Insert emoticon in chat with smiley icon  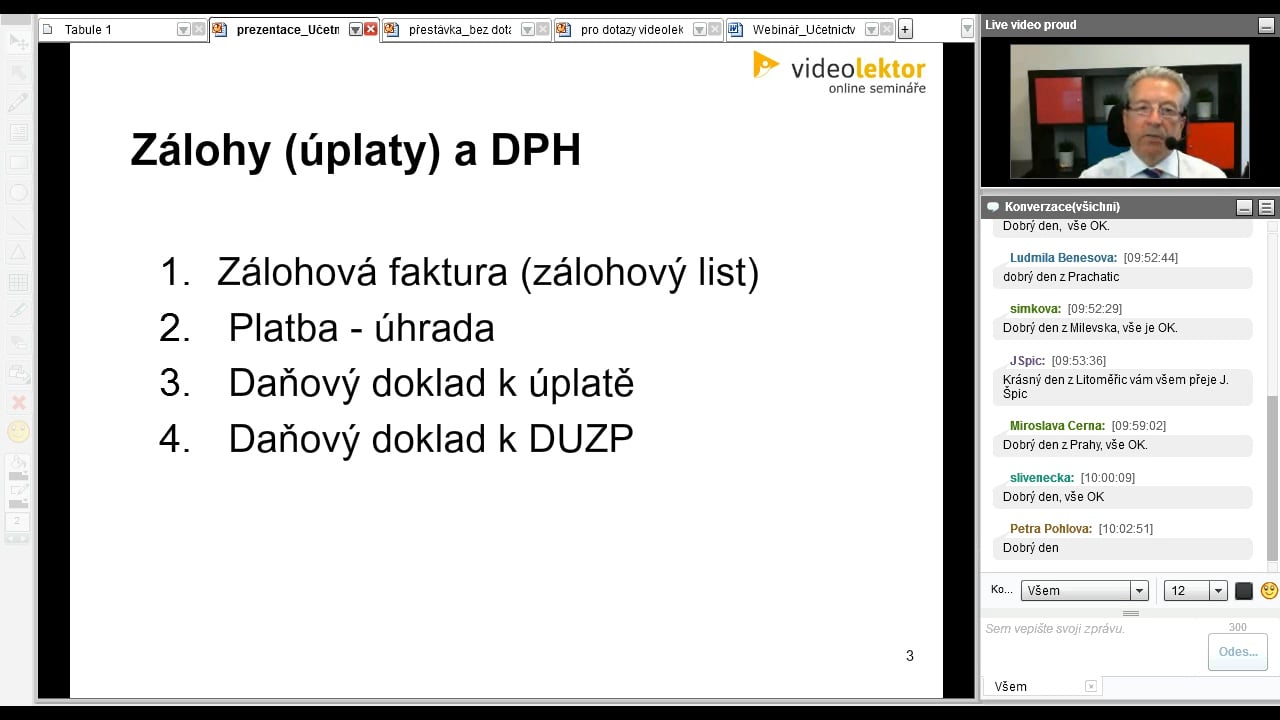(1269, 590)
